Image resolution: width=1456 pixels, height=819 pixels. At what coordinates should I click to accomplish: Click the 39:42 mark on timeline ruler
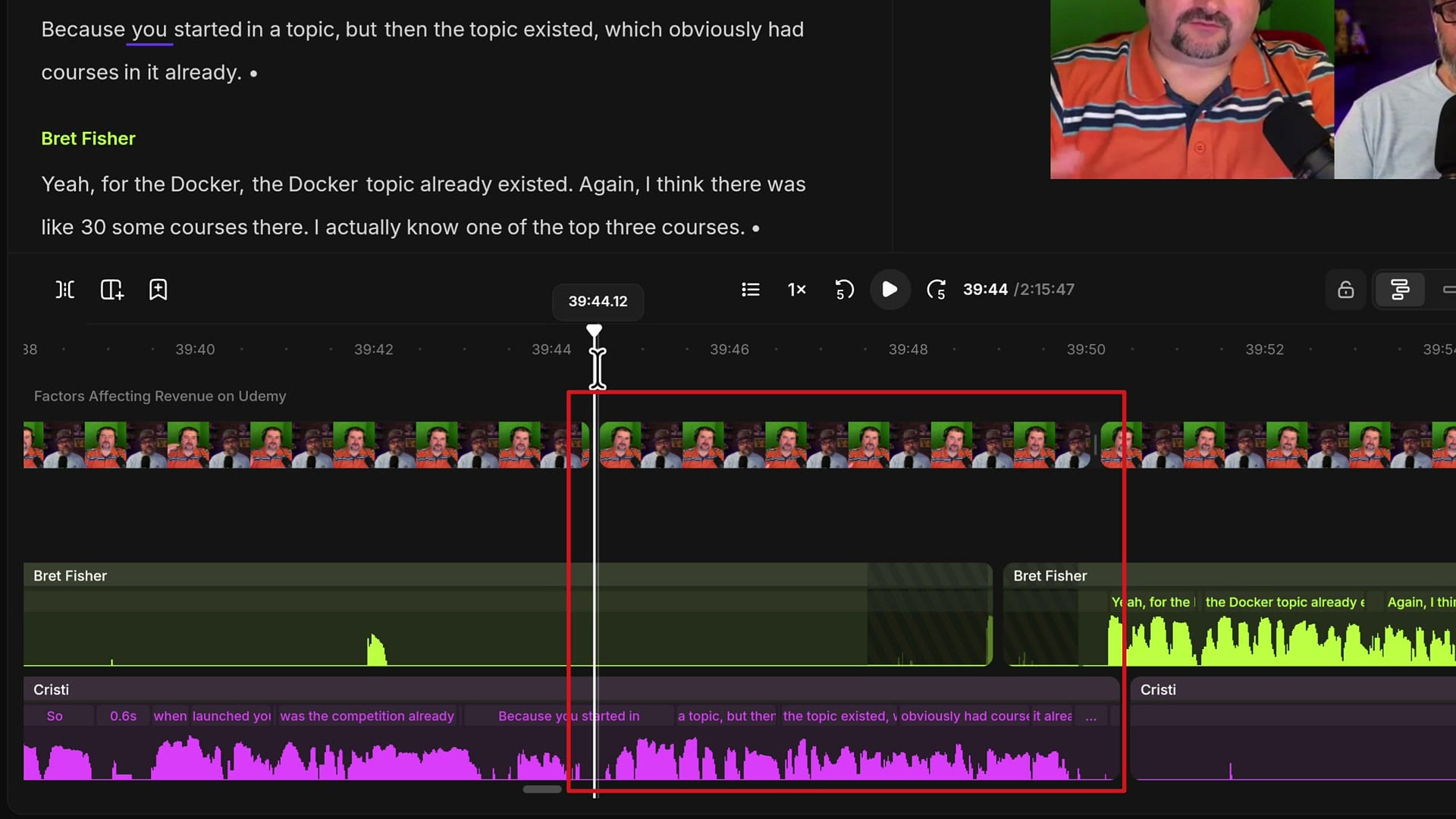click(374, 350)
